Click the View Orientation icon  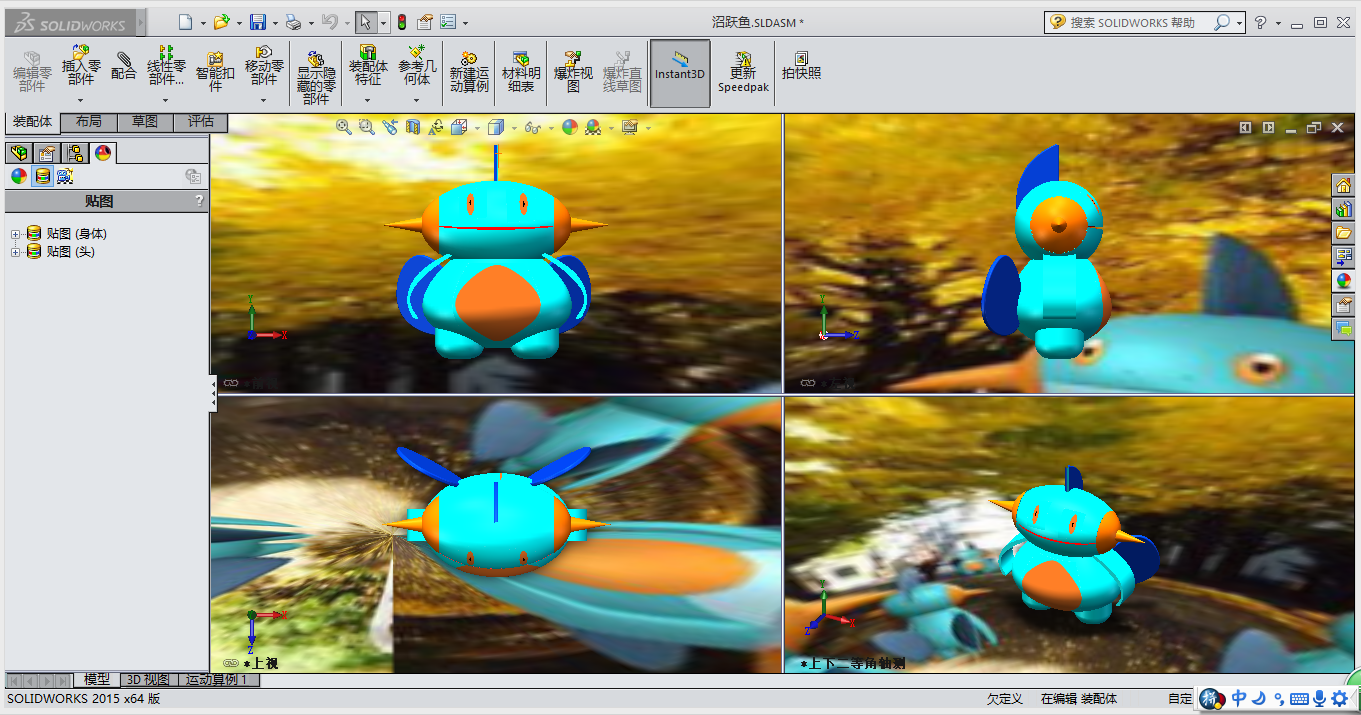tap(459, 127)
